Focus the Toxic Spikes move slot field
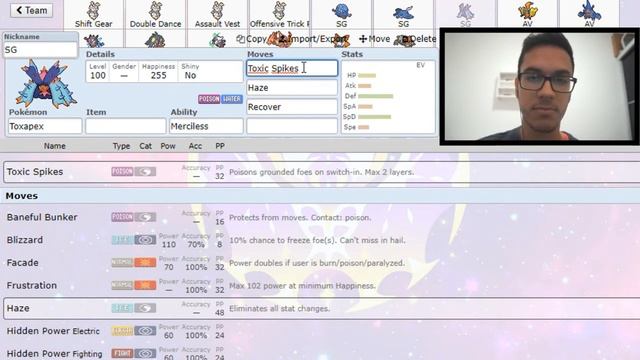 point(292,68)
